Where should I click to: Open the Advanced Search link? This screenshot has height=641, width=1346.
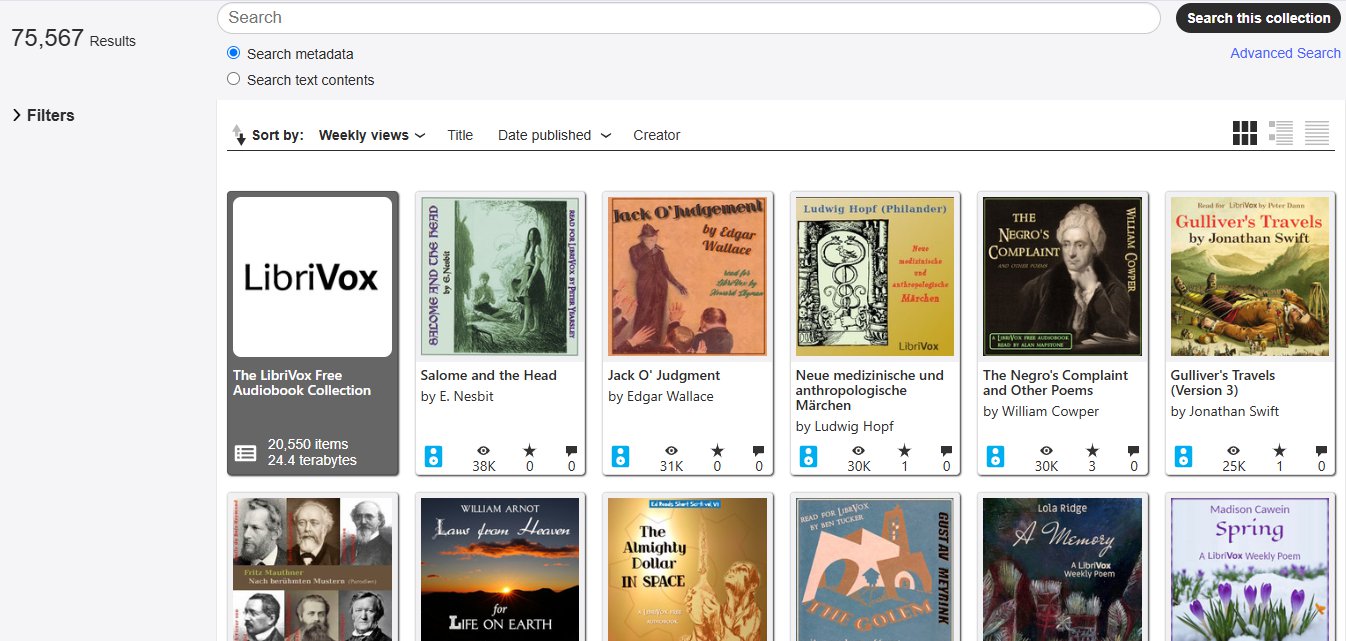pos(1285,53)
